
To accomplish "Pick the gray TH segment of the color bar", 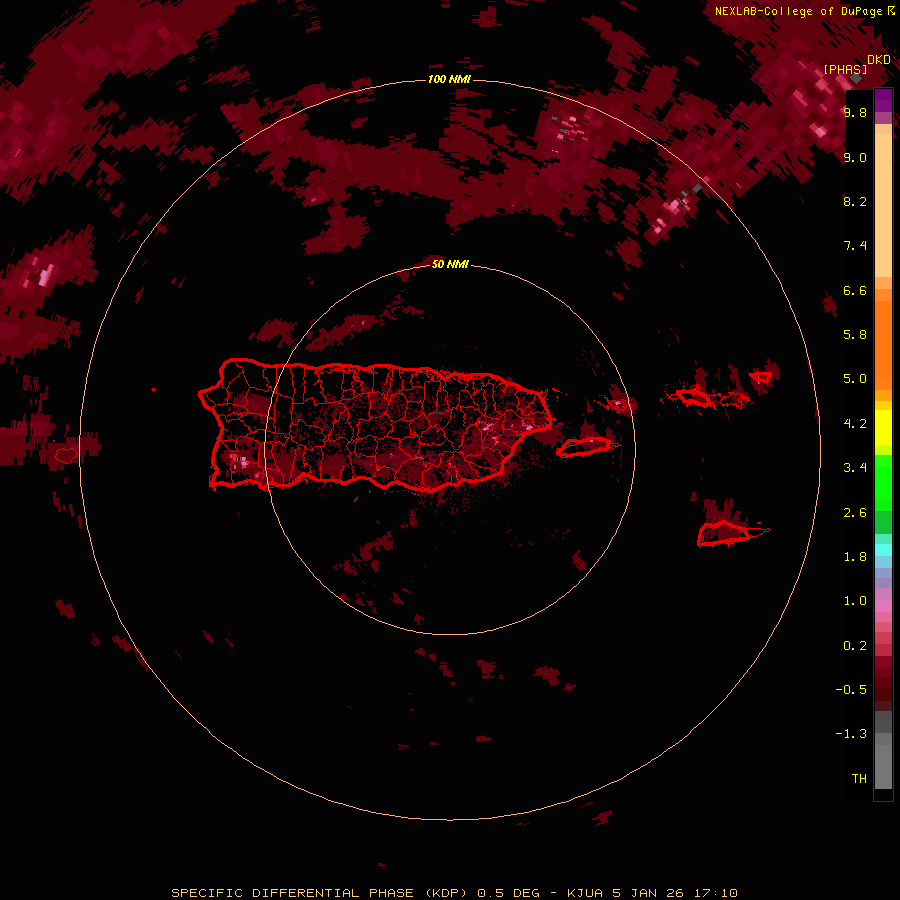I will pos(883,763).
